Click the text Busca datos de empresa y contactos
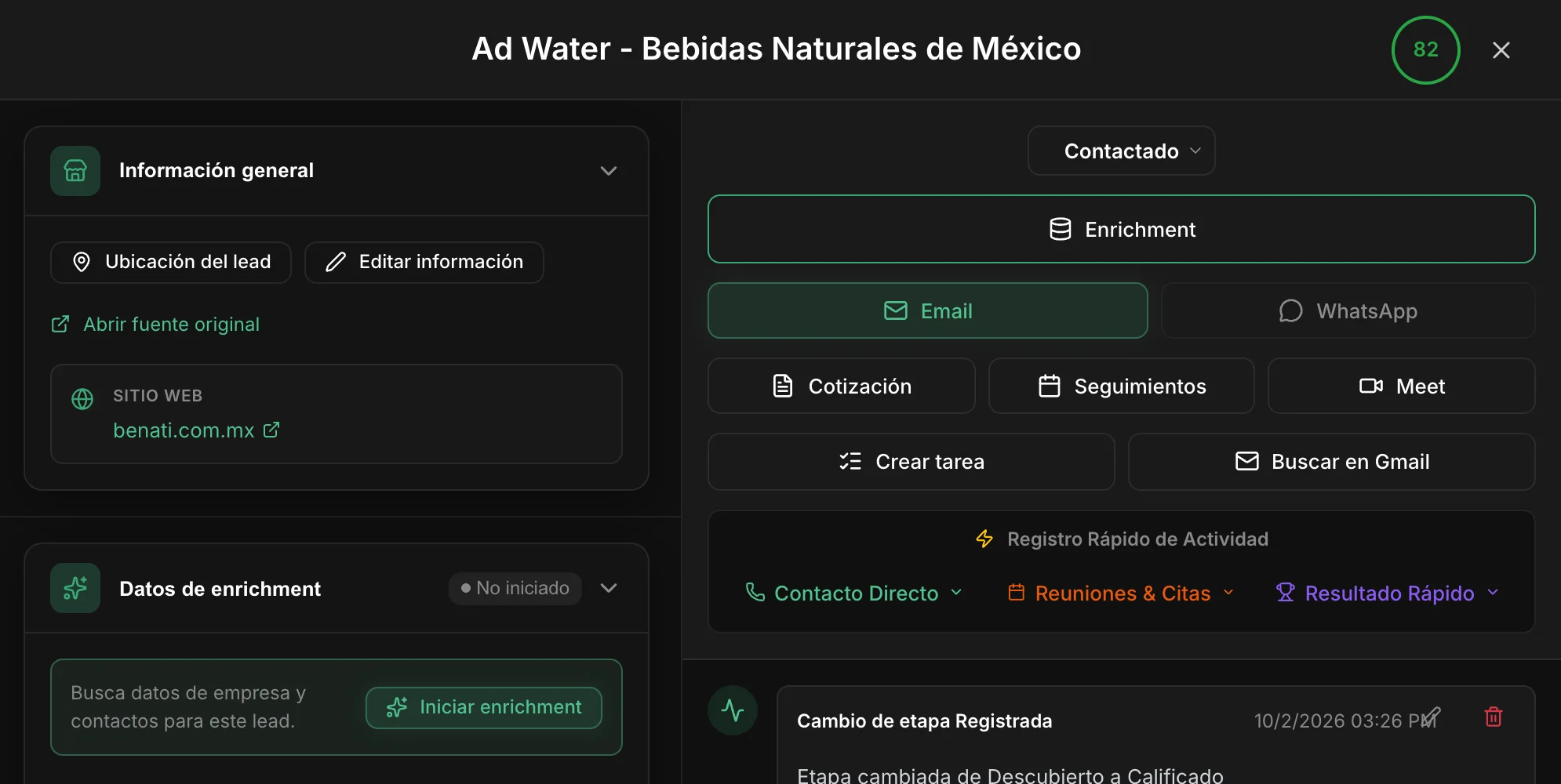The image size is (1561, 784). (x=188, y=706)
